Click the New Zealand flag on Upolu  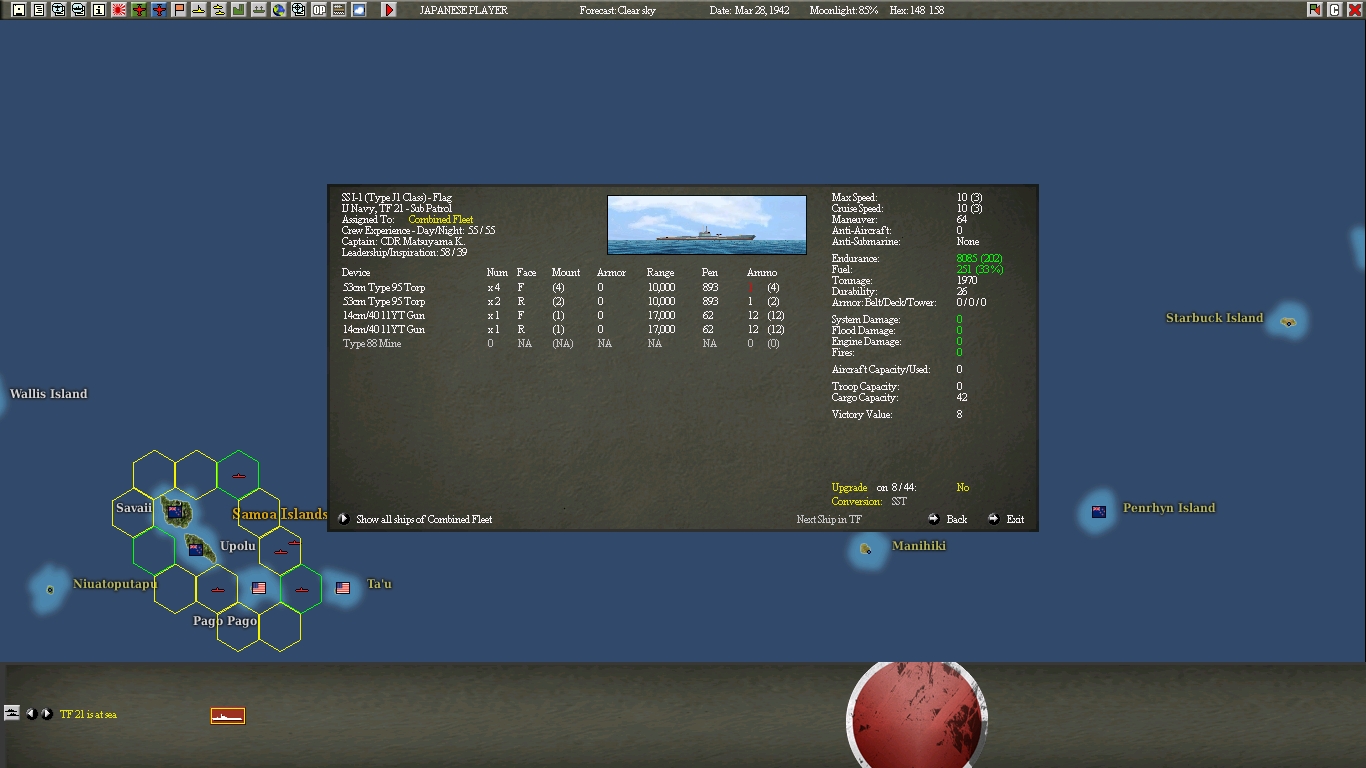(x=196, y=549)
